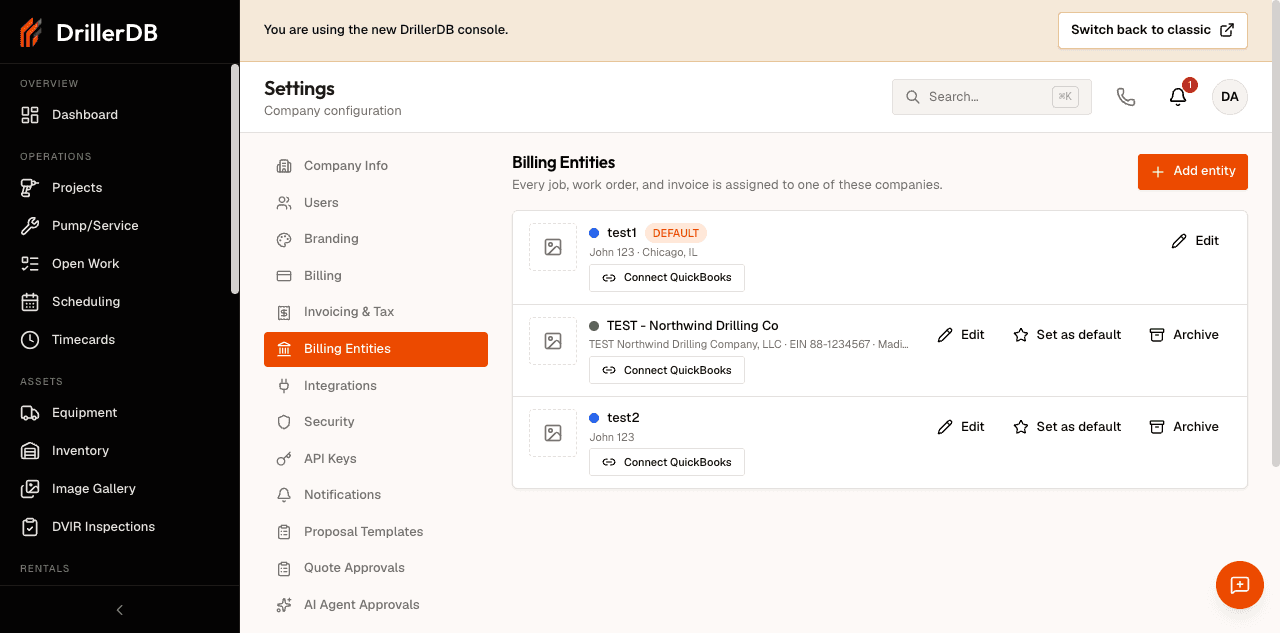Screen dimensions: 1280x633
Task: Click the test1 blue color dot
Action: click(x=594, y=233)
